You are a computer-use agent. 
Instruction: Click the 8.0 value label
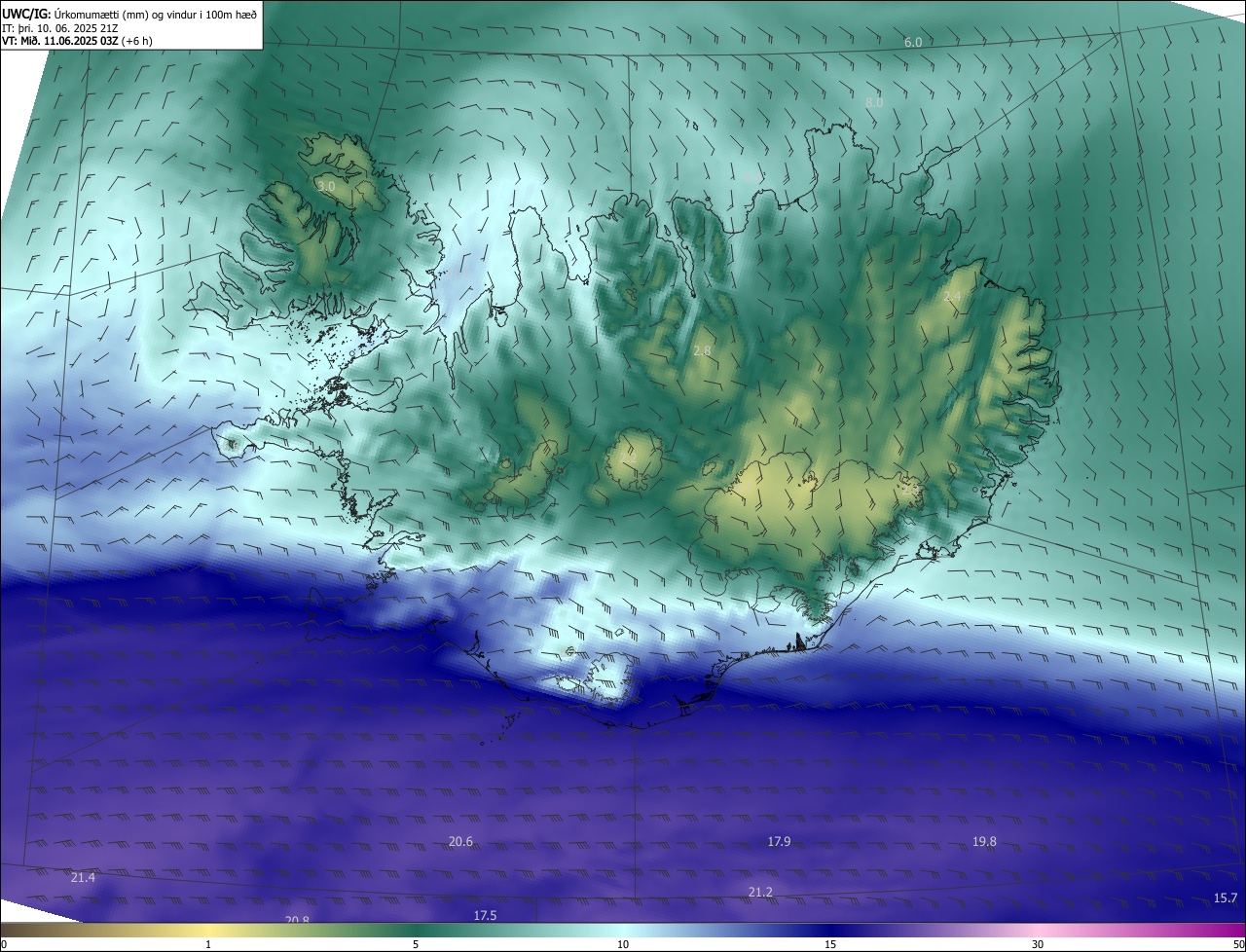[874, 102]
